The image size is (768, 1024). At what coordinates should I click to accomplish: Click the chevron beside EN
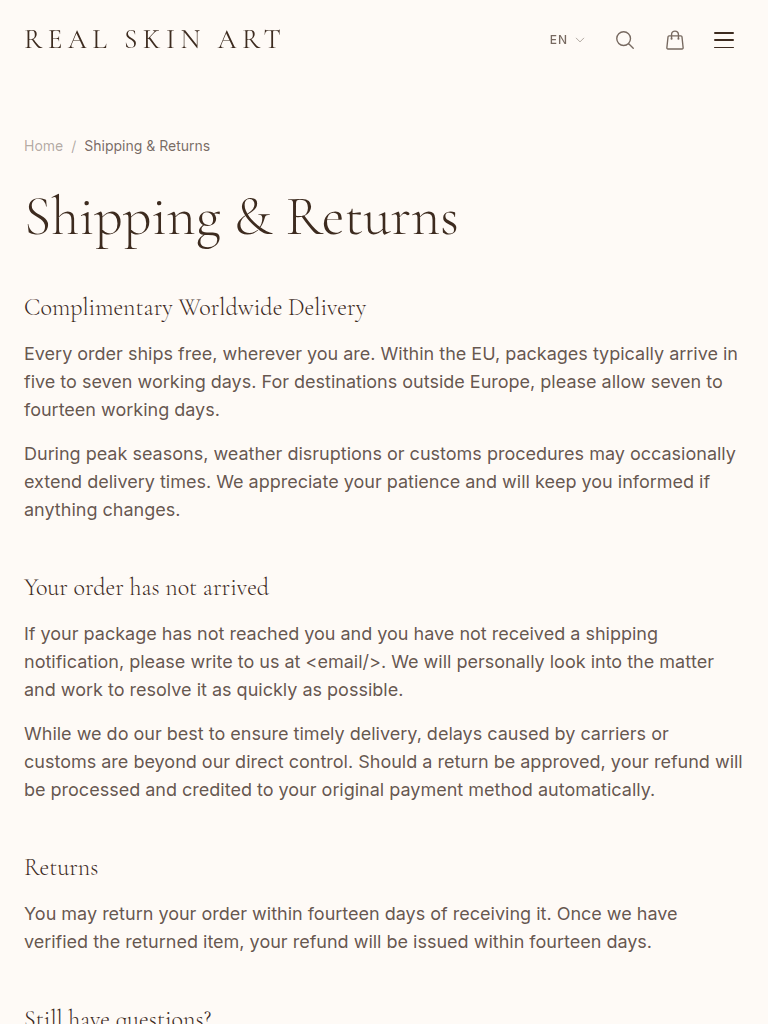580,41
